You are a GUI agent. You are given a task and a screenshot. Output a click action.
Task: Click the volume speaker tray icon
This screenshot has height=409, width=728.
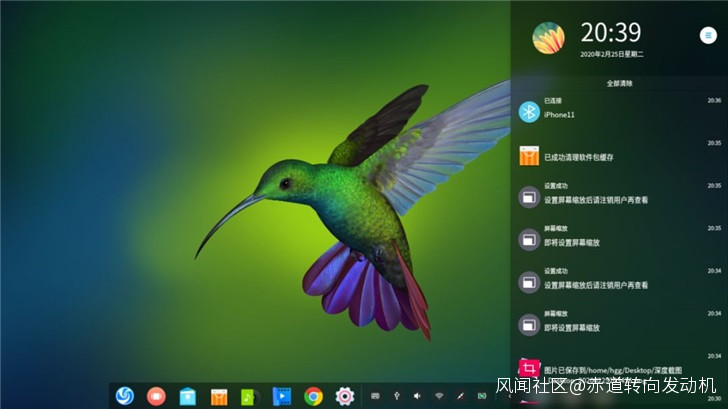pos(417,396)
